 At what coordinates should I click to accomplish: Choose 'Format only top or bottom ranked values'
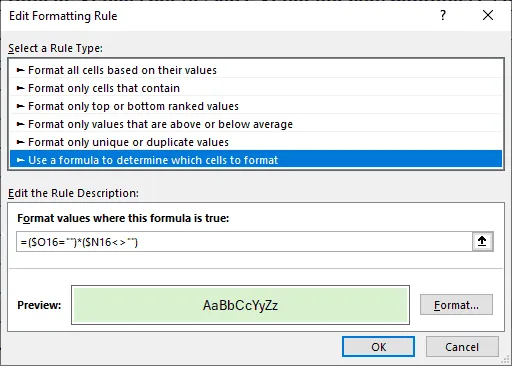[256, 106]
